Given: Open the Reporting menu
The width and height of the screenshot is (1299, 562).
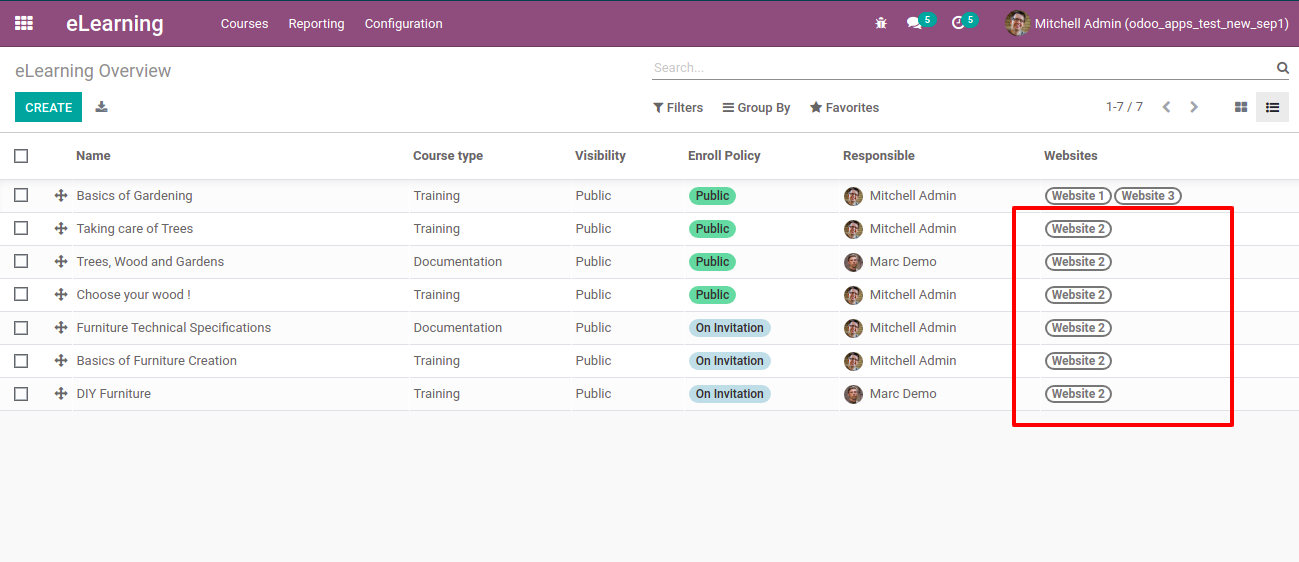Looking at the screenshot, I should pyautogui.click(x=316, y=24).
